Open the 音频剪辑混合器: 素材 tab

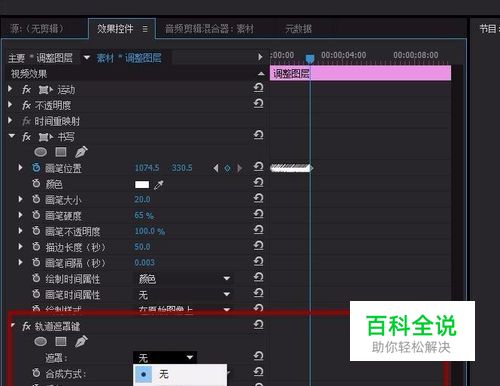[209, 29]
